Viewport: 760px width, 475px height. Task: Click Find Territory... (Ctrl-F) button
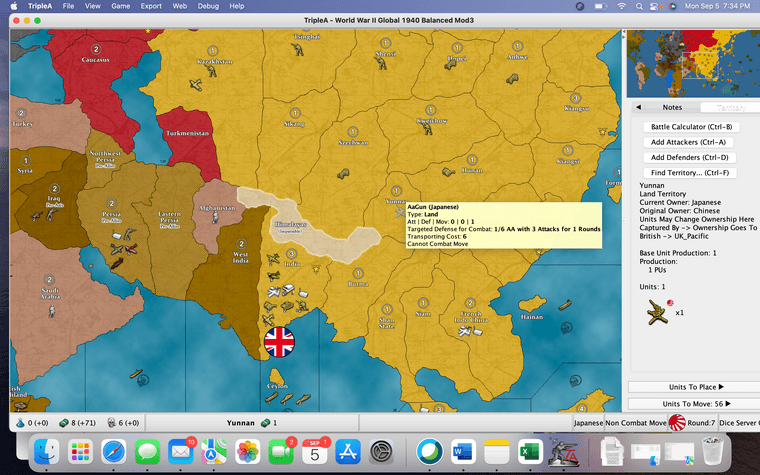690,173
